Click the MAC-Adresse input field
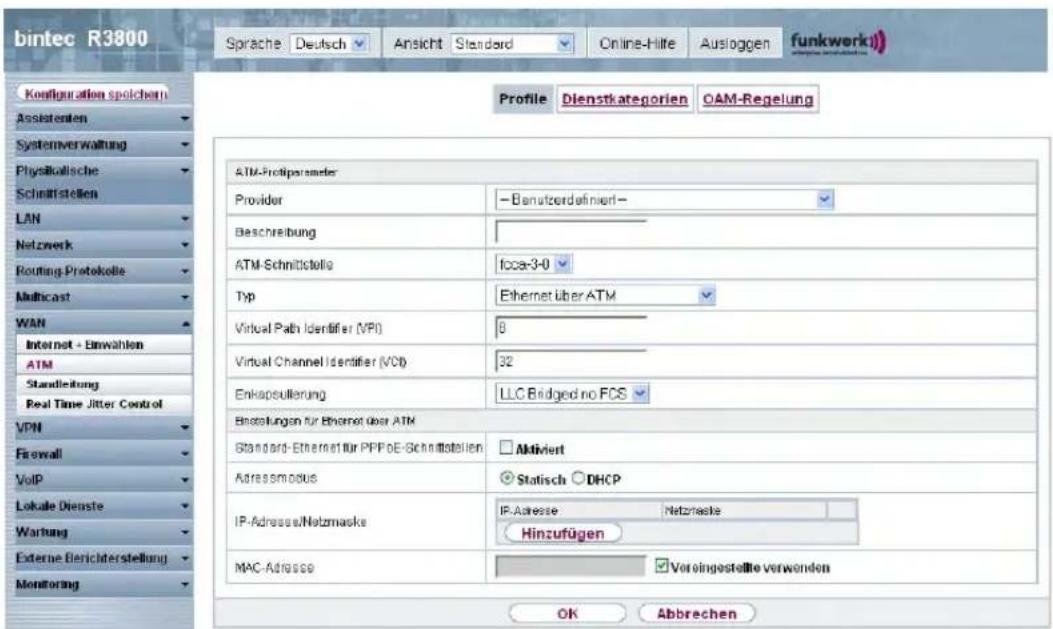Screen dimensions: 1053x629 (570, 567)
